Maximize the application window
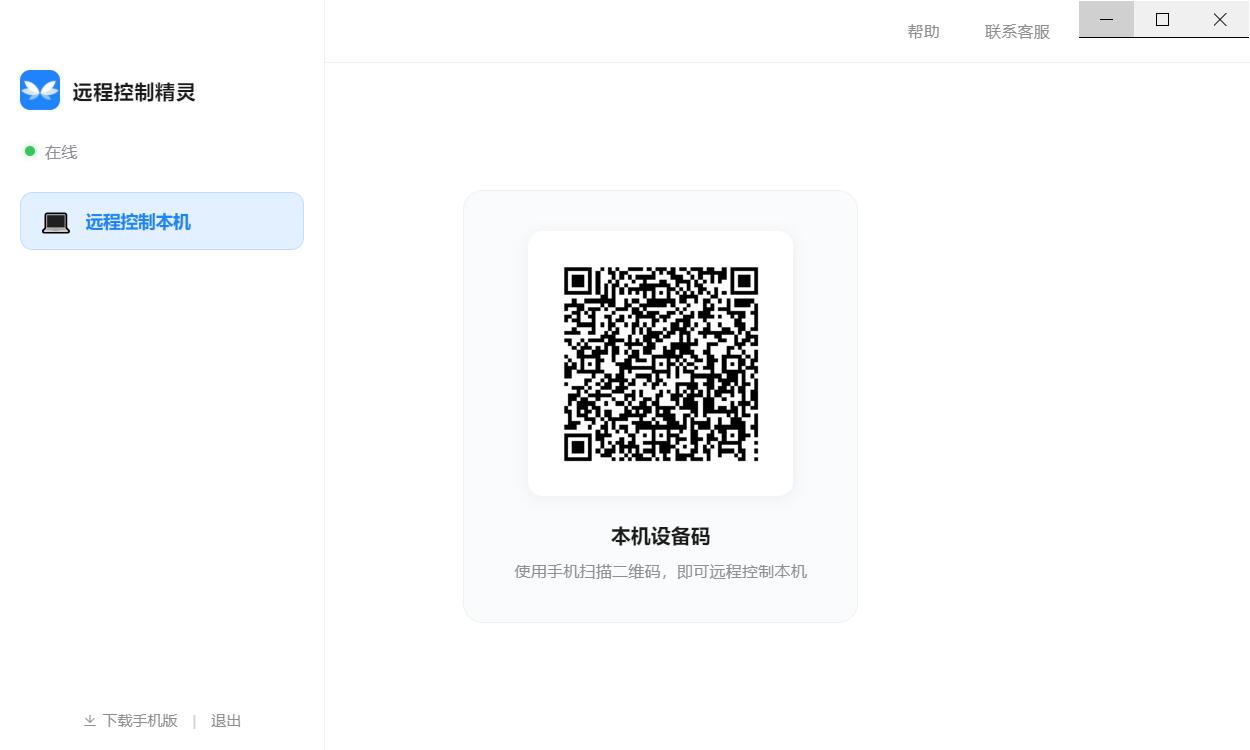 [x=1162, y=19]
